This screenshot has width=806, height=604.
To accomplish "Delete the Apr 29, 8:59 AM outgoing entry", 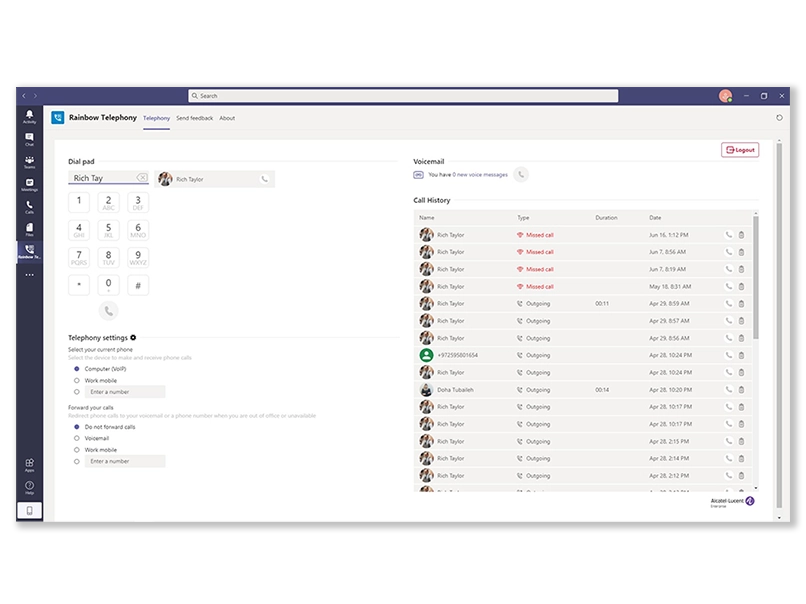I will (741, 304).
